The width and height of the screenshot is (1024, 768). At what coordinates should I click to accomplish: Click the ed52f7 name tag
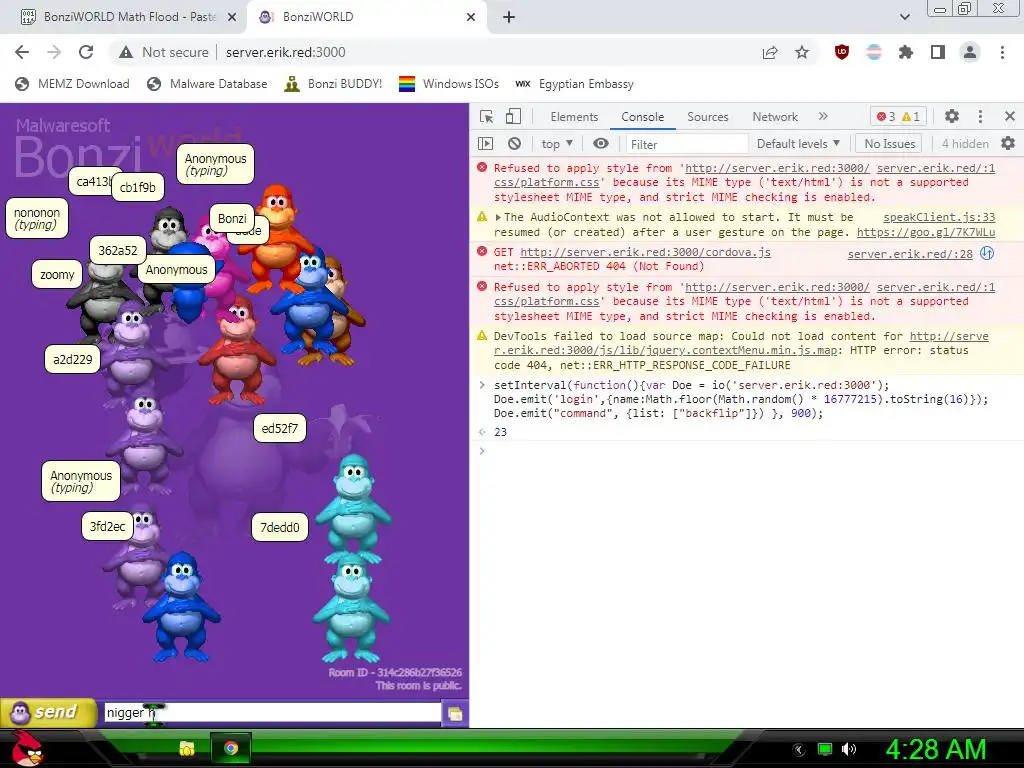pyautogui.click(x=280, y=428)
